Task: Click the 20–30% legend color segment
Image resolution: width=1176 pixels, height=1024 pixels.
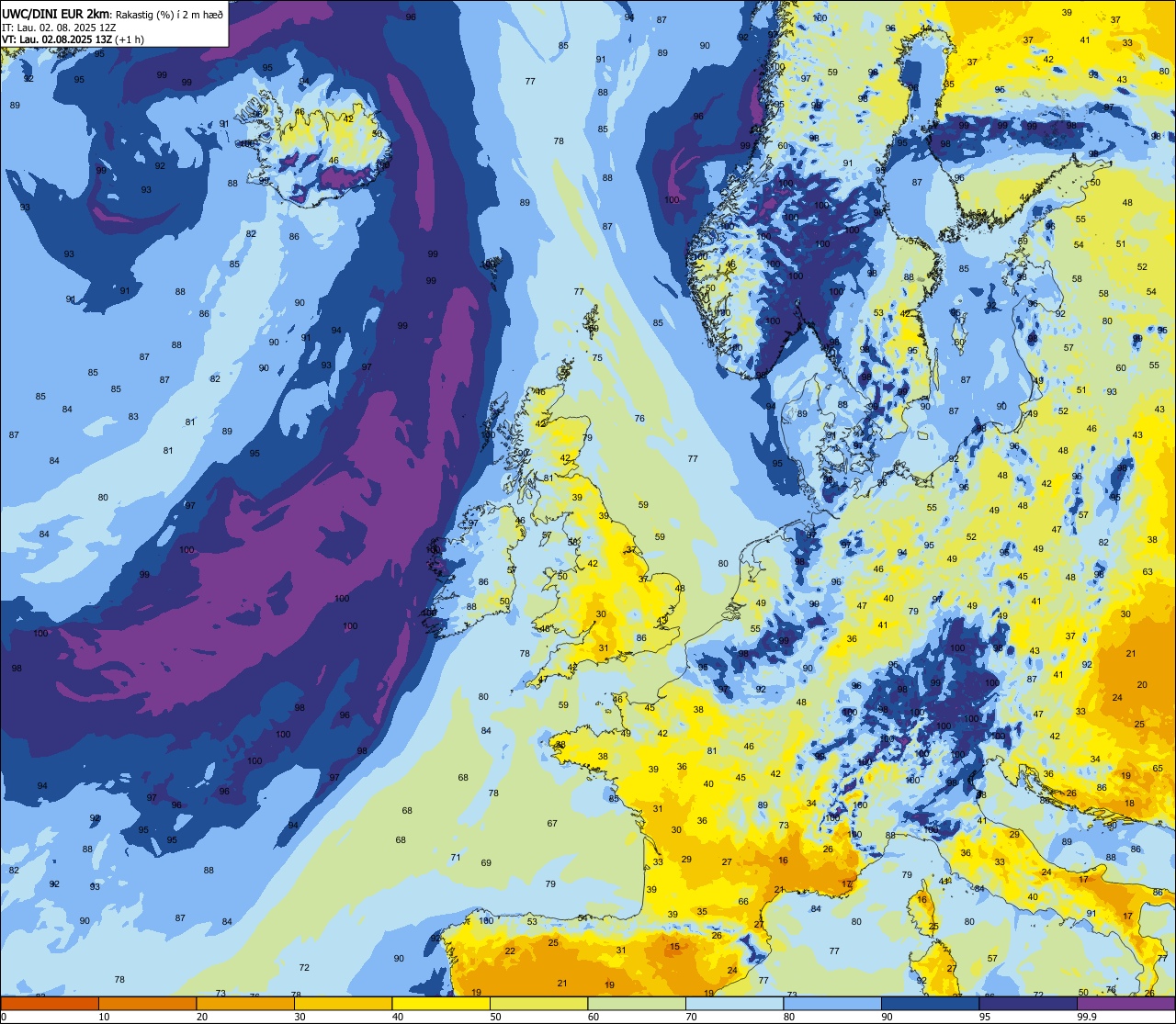Action: 245,1003
